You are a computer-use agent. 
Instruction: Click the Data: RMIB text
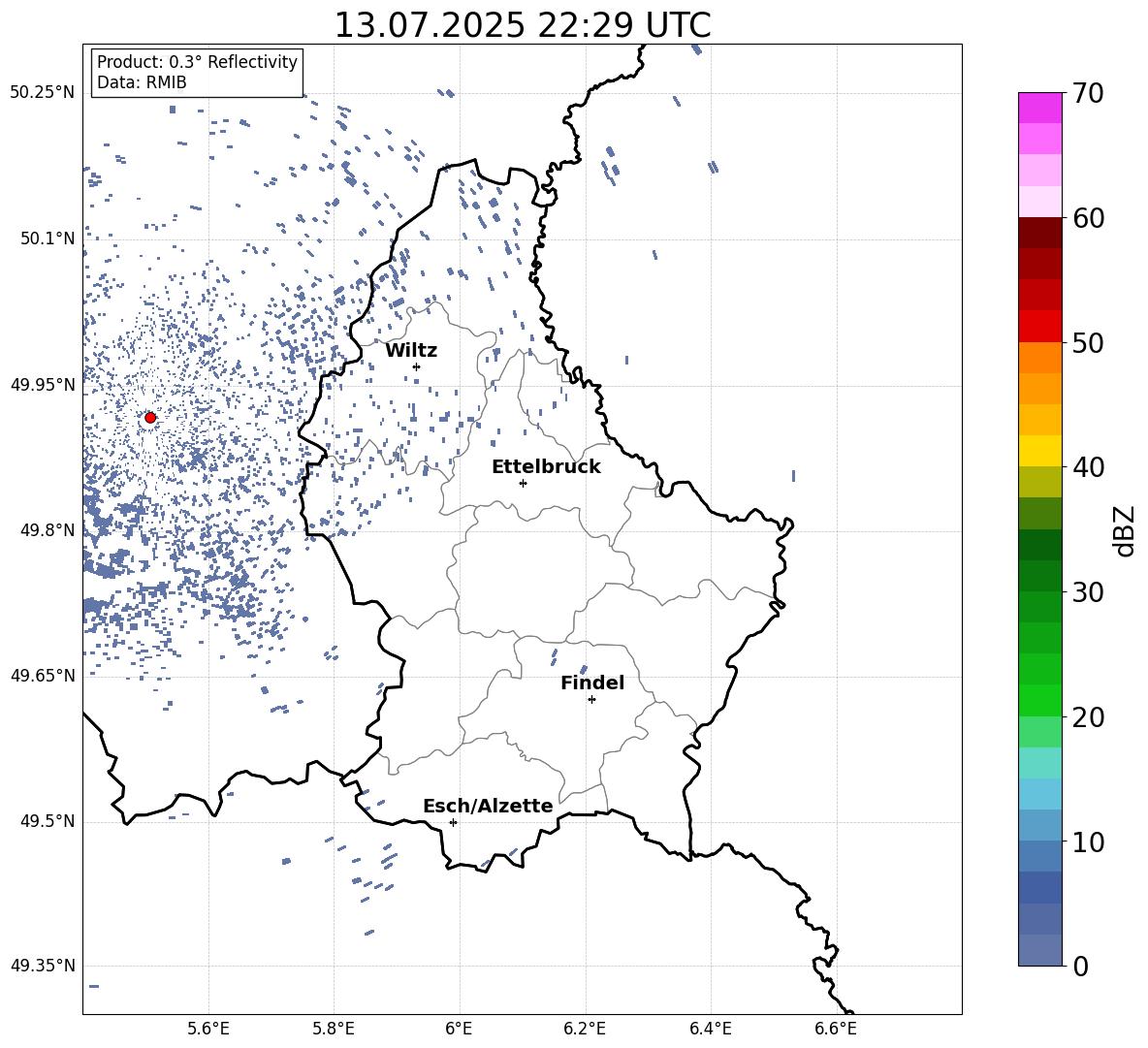tap(142, 82)
